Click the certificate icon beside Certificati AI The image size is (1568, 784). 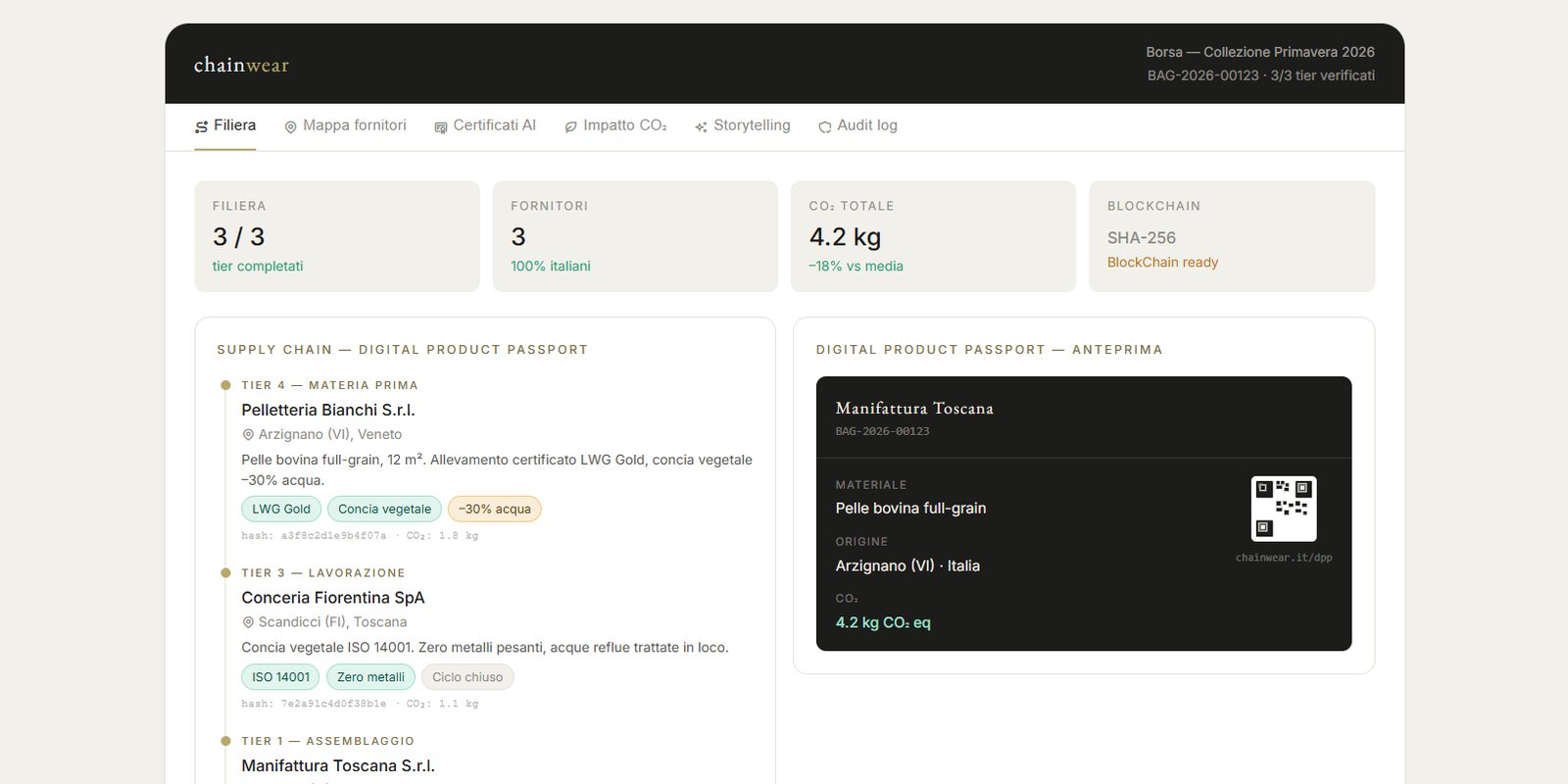(x=441, y=126)
